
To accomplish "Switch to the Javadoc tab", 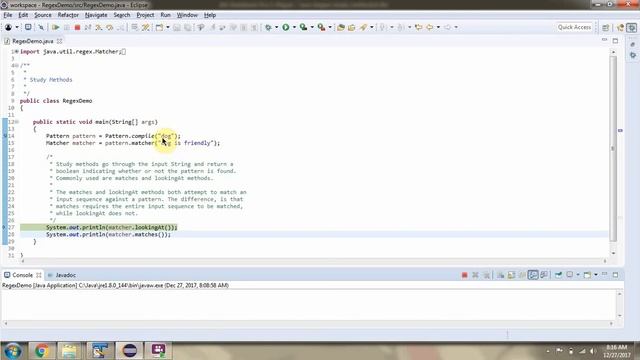I will pyautogui.click(x=62, y=275).
